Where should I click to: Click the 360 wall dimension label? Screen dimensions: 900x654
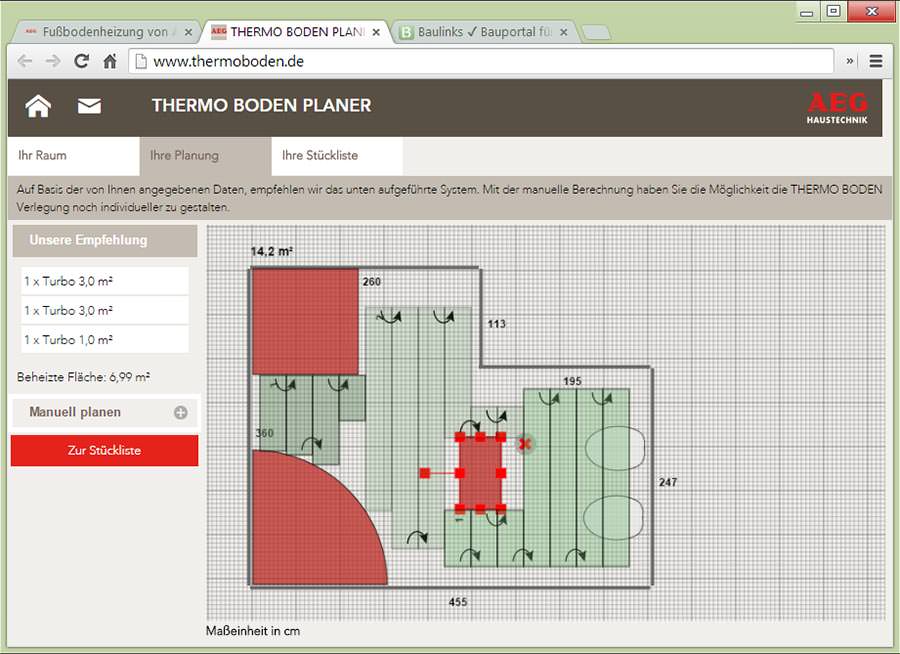tap(265, 433)
